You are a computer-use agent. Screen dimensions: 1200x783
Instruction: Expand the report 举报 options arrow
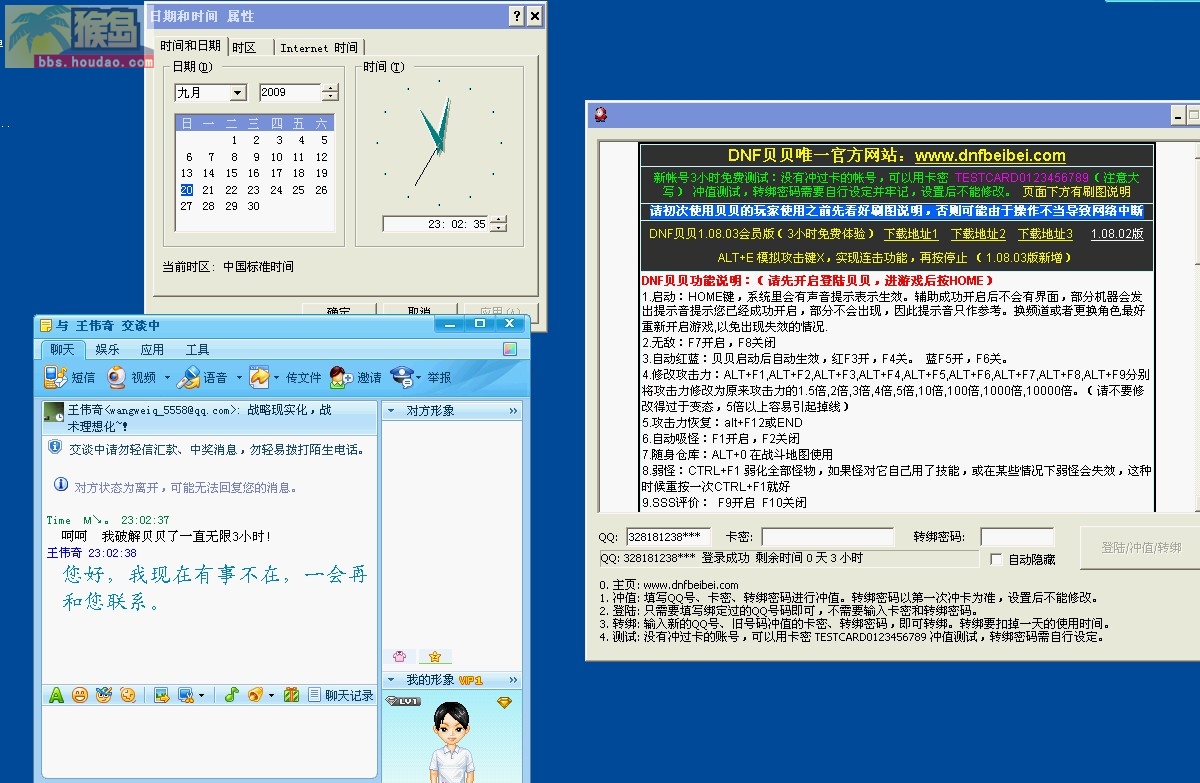(420, 378)
